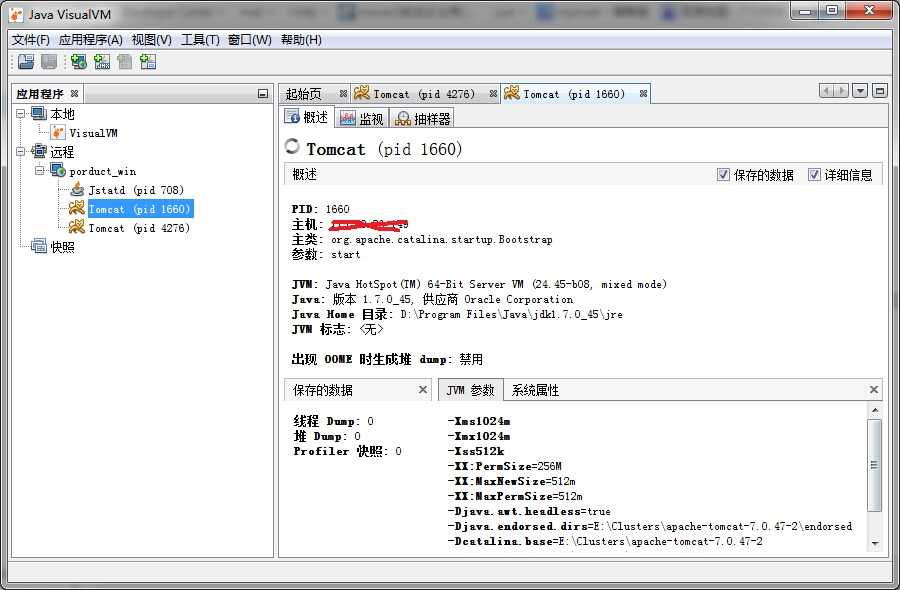This screenshot has width=900, height=590.
Task: Switch to the 起始页 tab
Action: 304,94
